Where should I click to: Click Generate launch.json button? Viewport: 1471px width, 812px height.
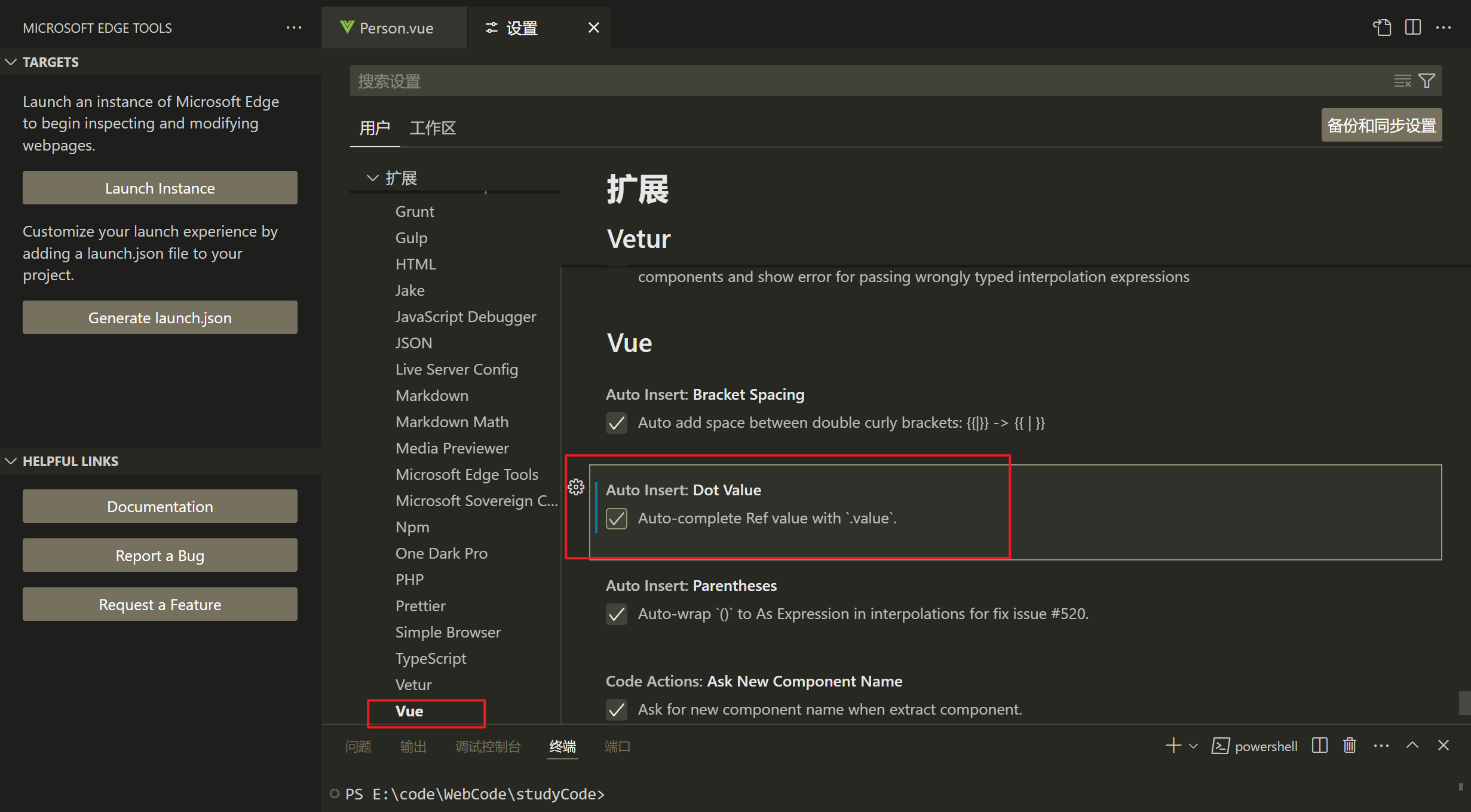point(160,317)
